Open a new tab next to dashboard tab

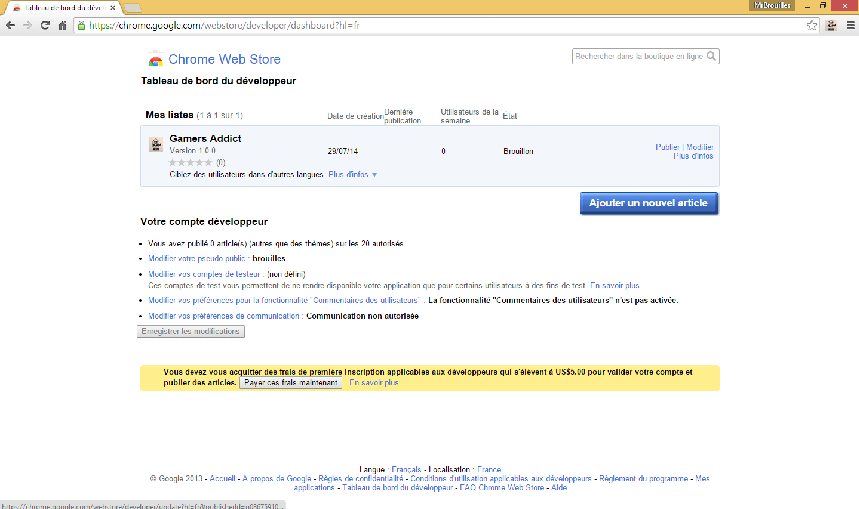tap(132, 8)
